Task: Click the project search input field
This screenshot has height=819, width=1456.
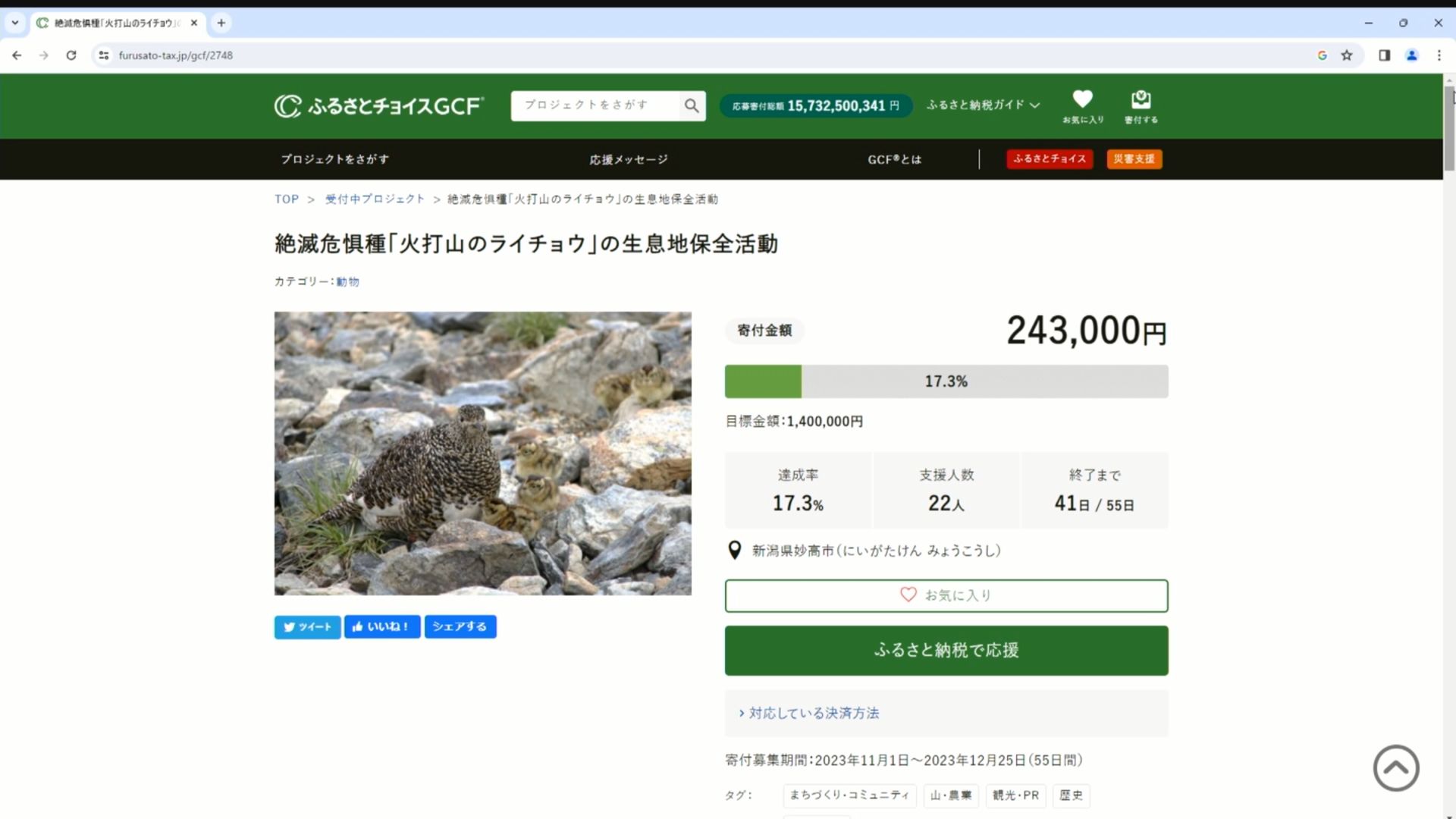Action: pos(595,105)
